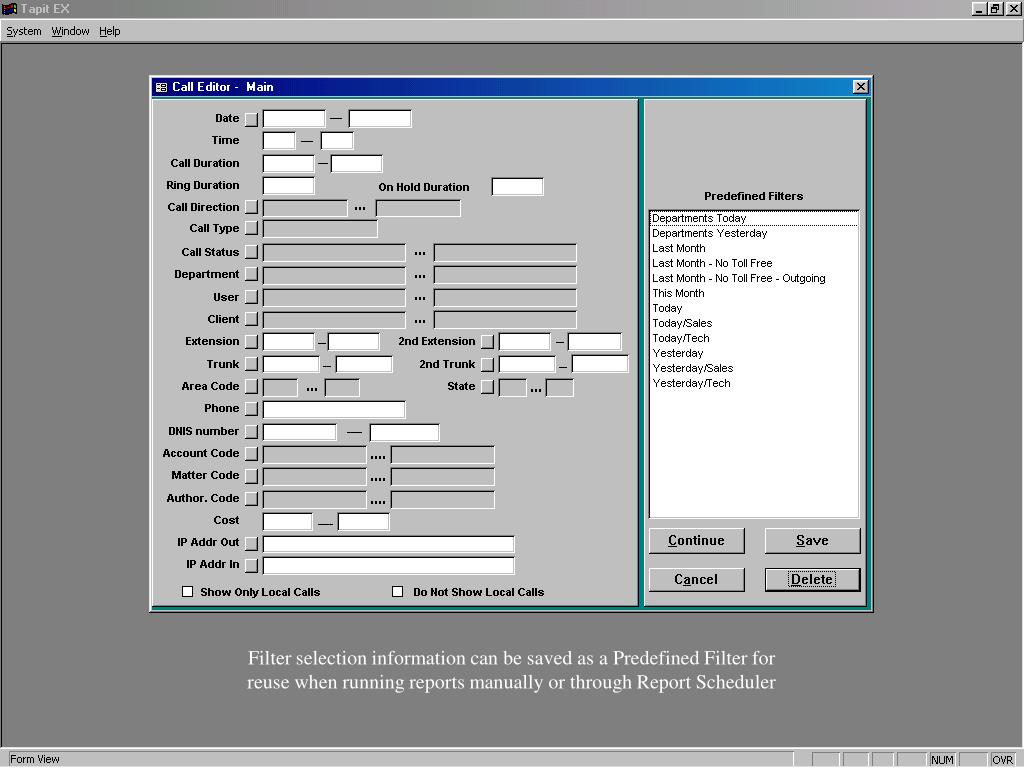Image resolution: width=1024 pixels, height=768 pixels.
Task: Click the selector button next to 2nd Trunk
Action: click(x=487, y=364)
